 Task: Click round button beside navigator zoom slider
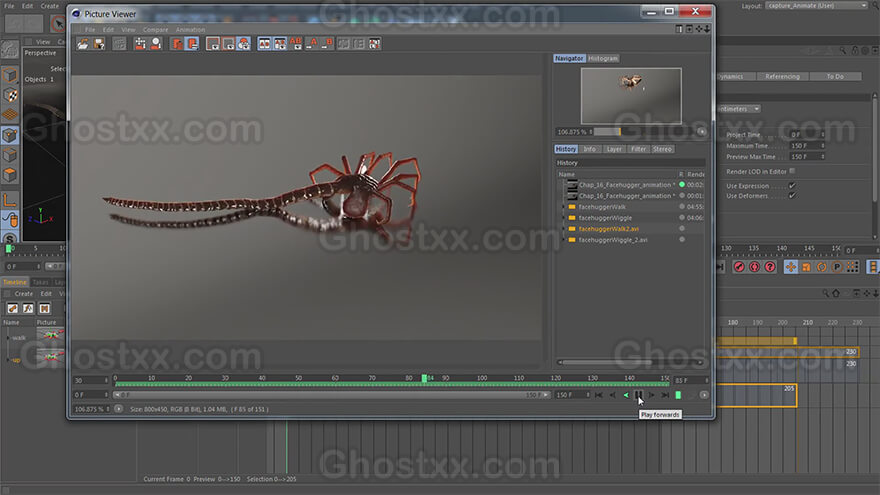coord(701,131)
